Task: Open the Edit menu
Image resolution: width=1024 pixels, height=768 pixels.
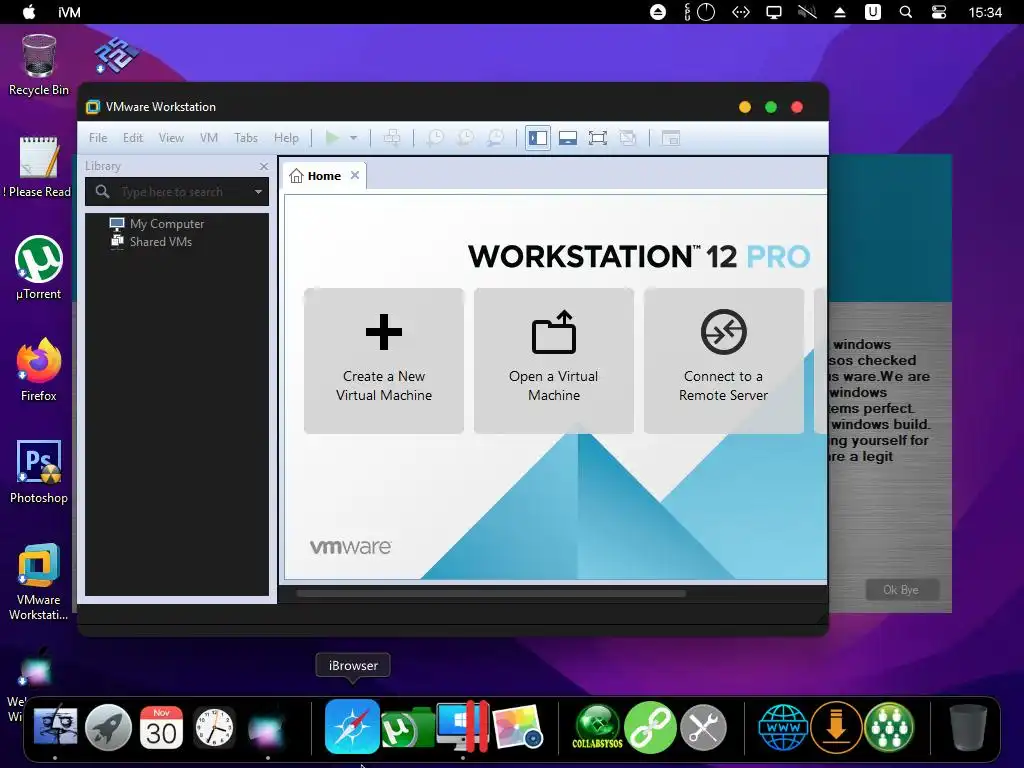Action: click(133, 138)
